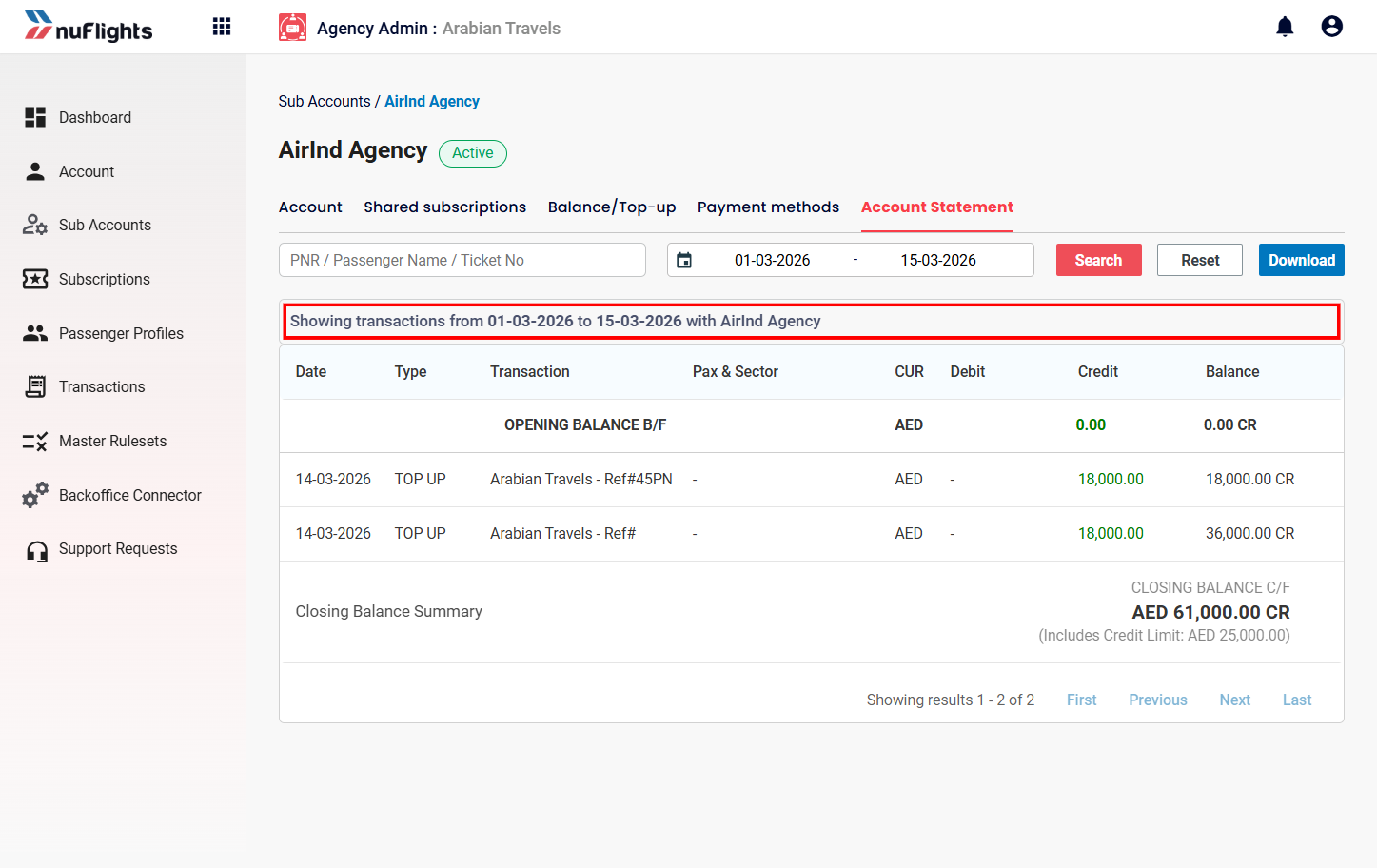Go to Dashboard in sidebar
Screen dimensions: 1377x868
[x=95, y=117]
